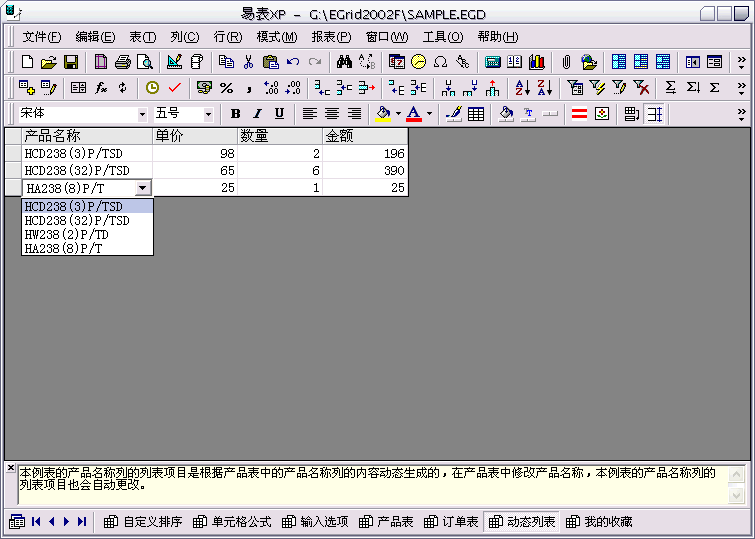Open the font color dropdown arrow
Screen dimensions: 755x539
[x=429, y=114]
